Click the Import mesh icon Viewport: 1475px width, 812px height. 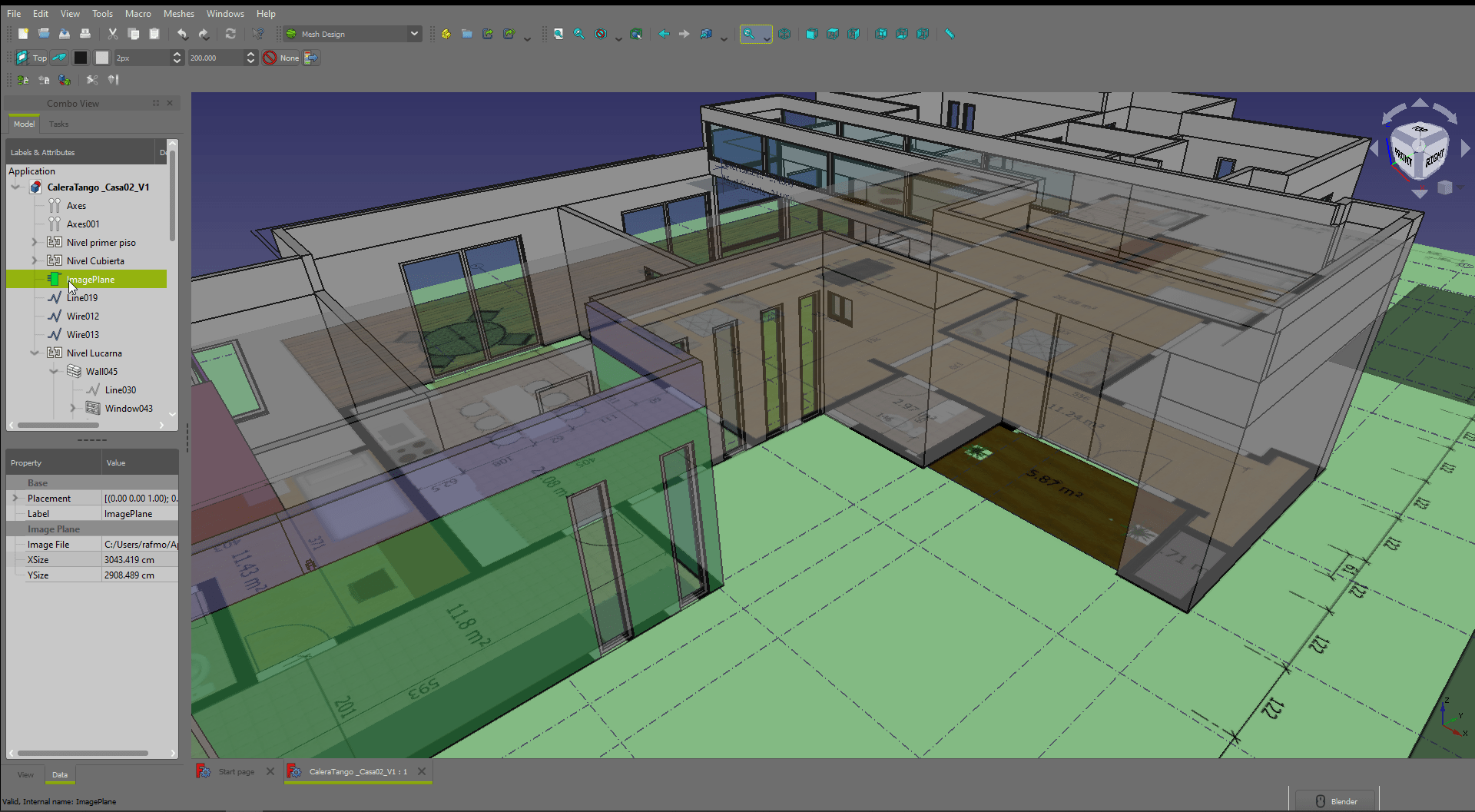23,80
